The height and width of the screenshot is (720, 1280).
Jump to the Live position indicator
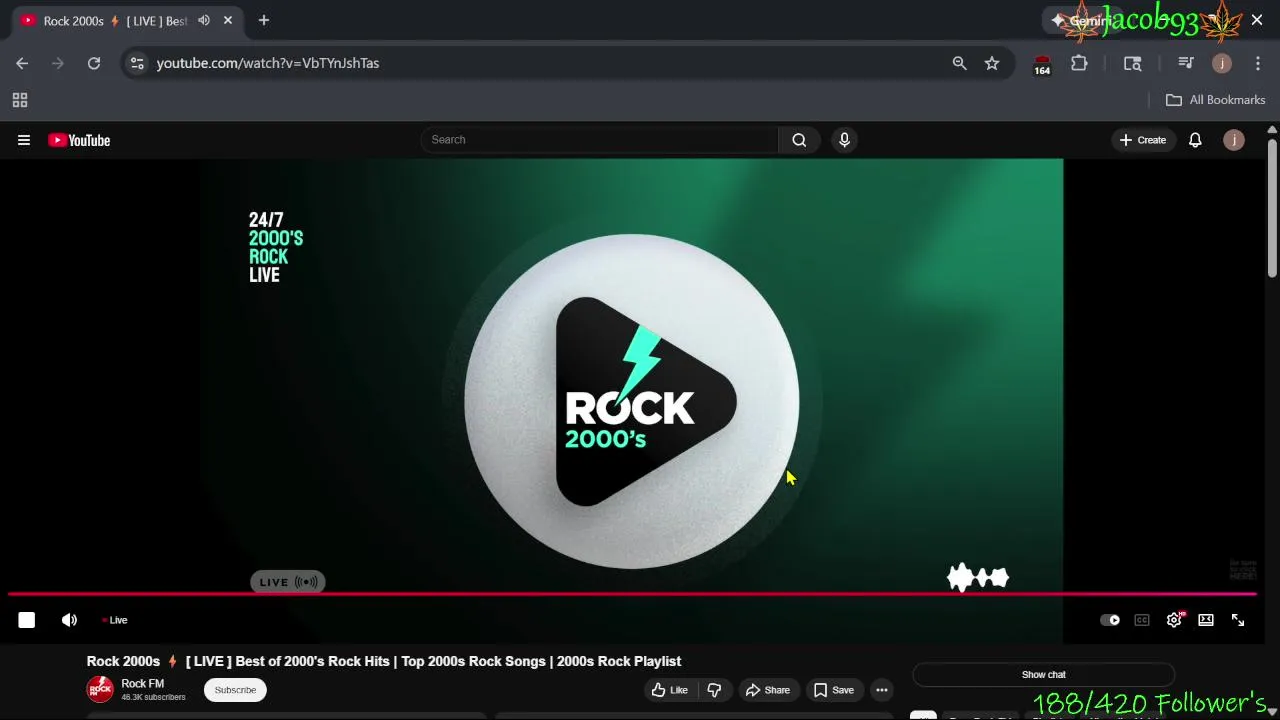click(x=115, y=620)
